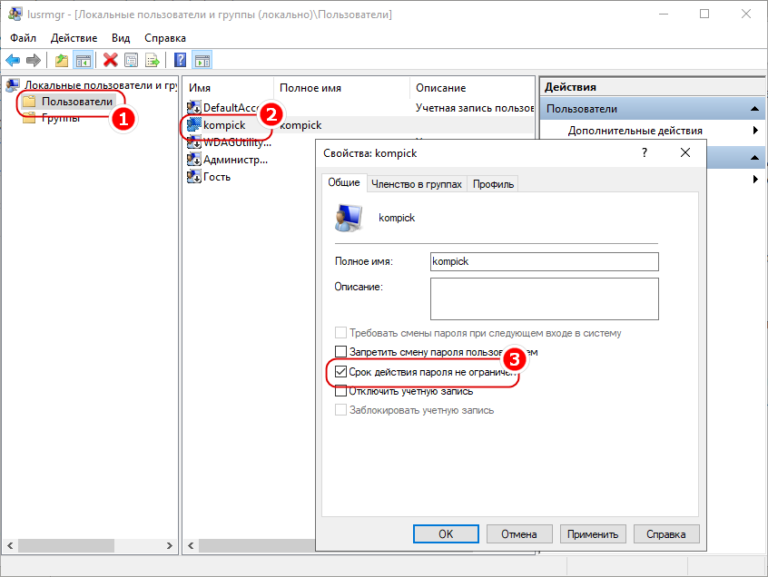The height and width of the screenshot is (577, 768).
Task: Click the Back arrow toolbar icon
Action: click(x=13, y=60)
